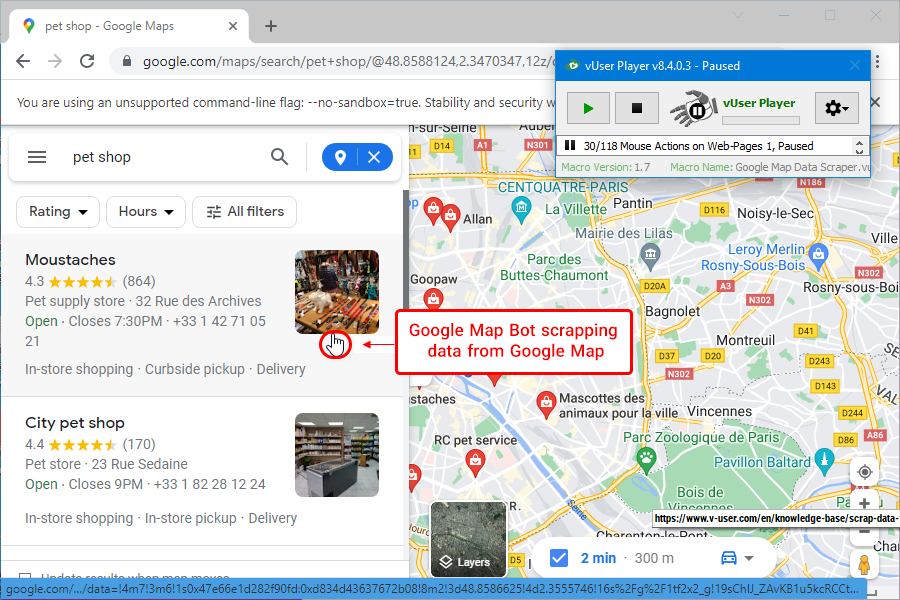Screen dimensions: 900x600
Task: Click the Chrome back arrow
Action: click(23, 61)
